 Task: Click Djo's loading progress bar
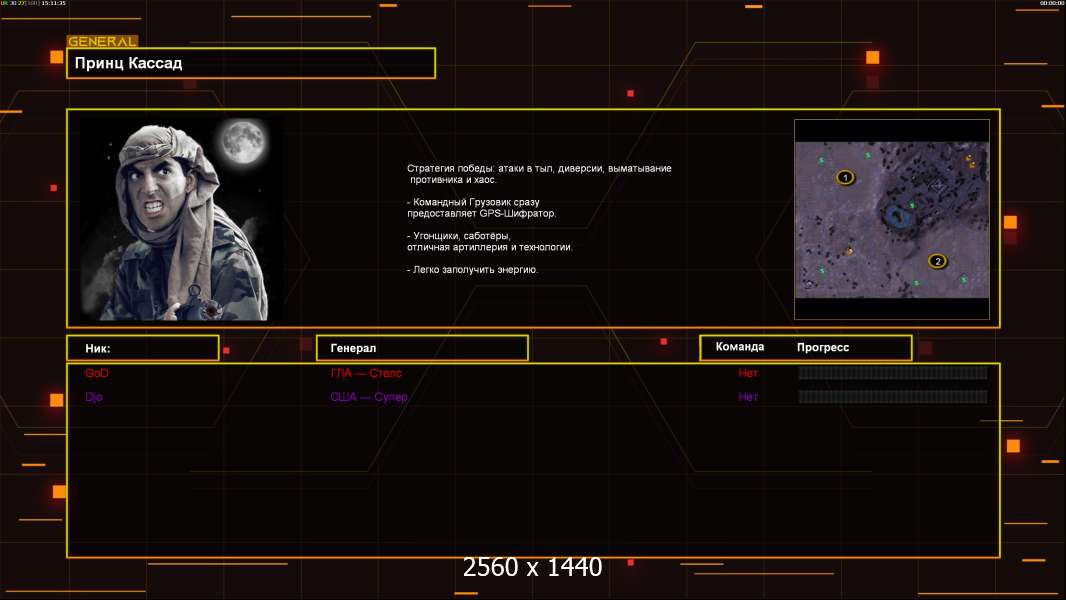[x=893, y=396]
